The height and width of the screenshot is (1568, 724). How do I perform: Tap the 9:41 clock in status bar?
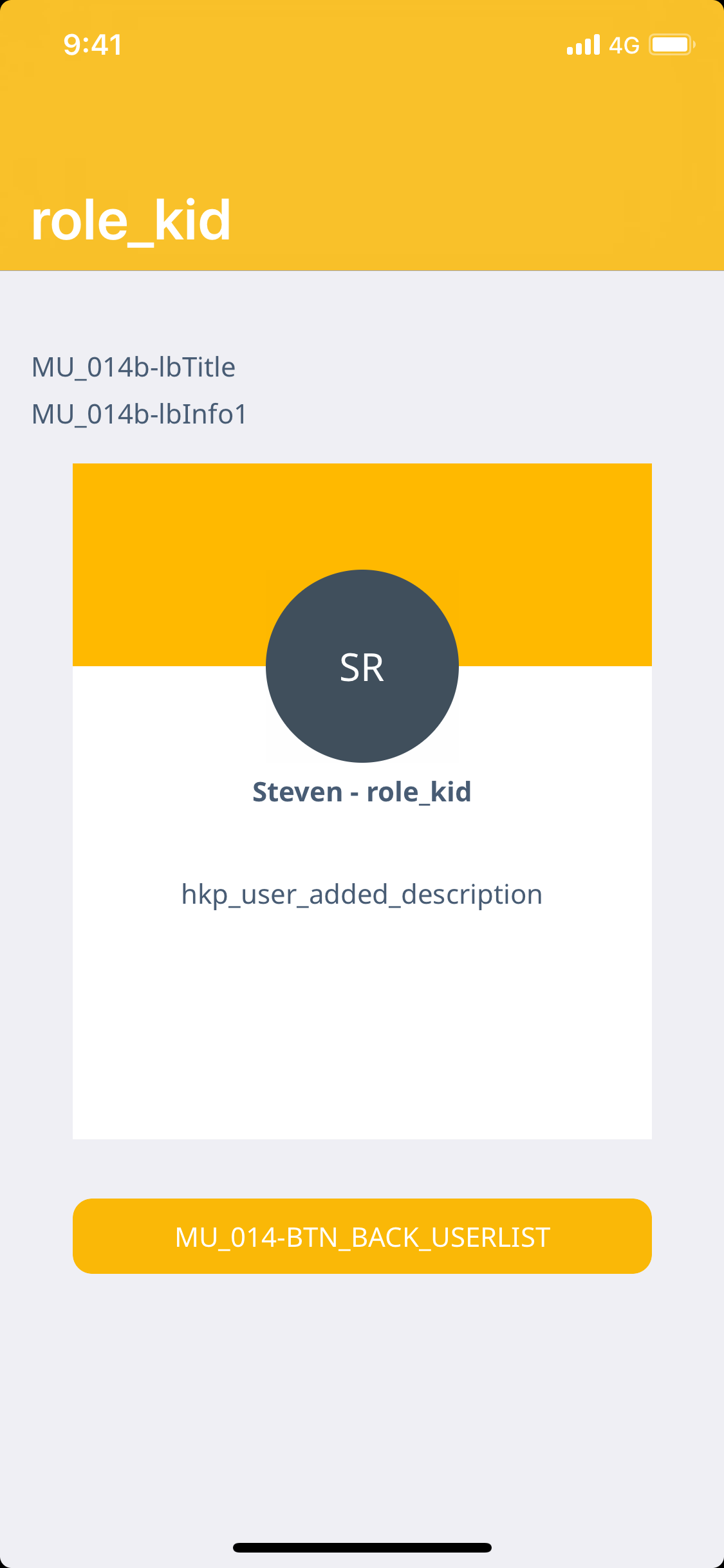(93, 45)
